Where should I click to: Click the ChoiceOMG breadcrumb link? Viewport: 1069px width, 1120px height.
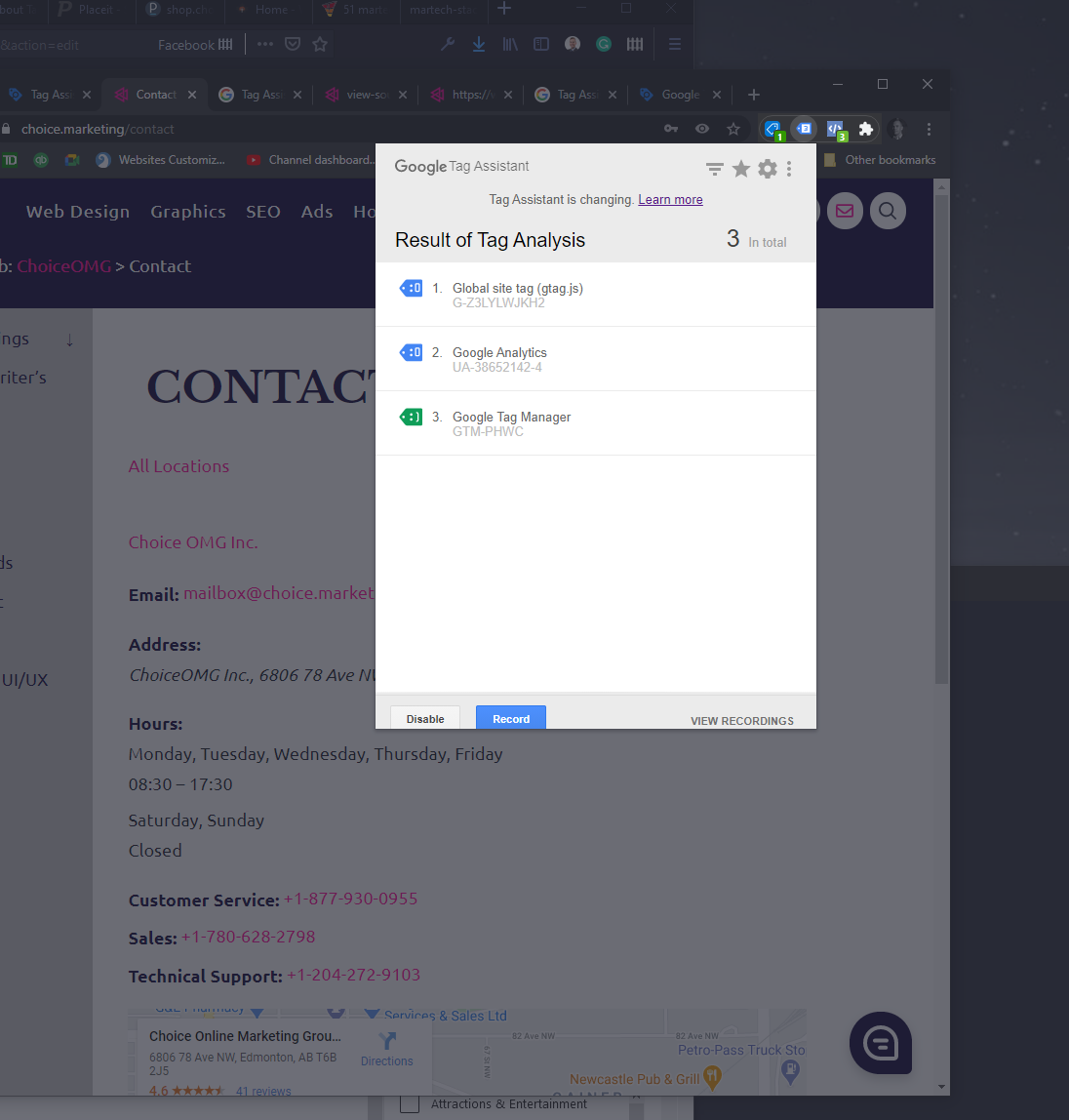[64, 265]
